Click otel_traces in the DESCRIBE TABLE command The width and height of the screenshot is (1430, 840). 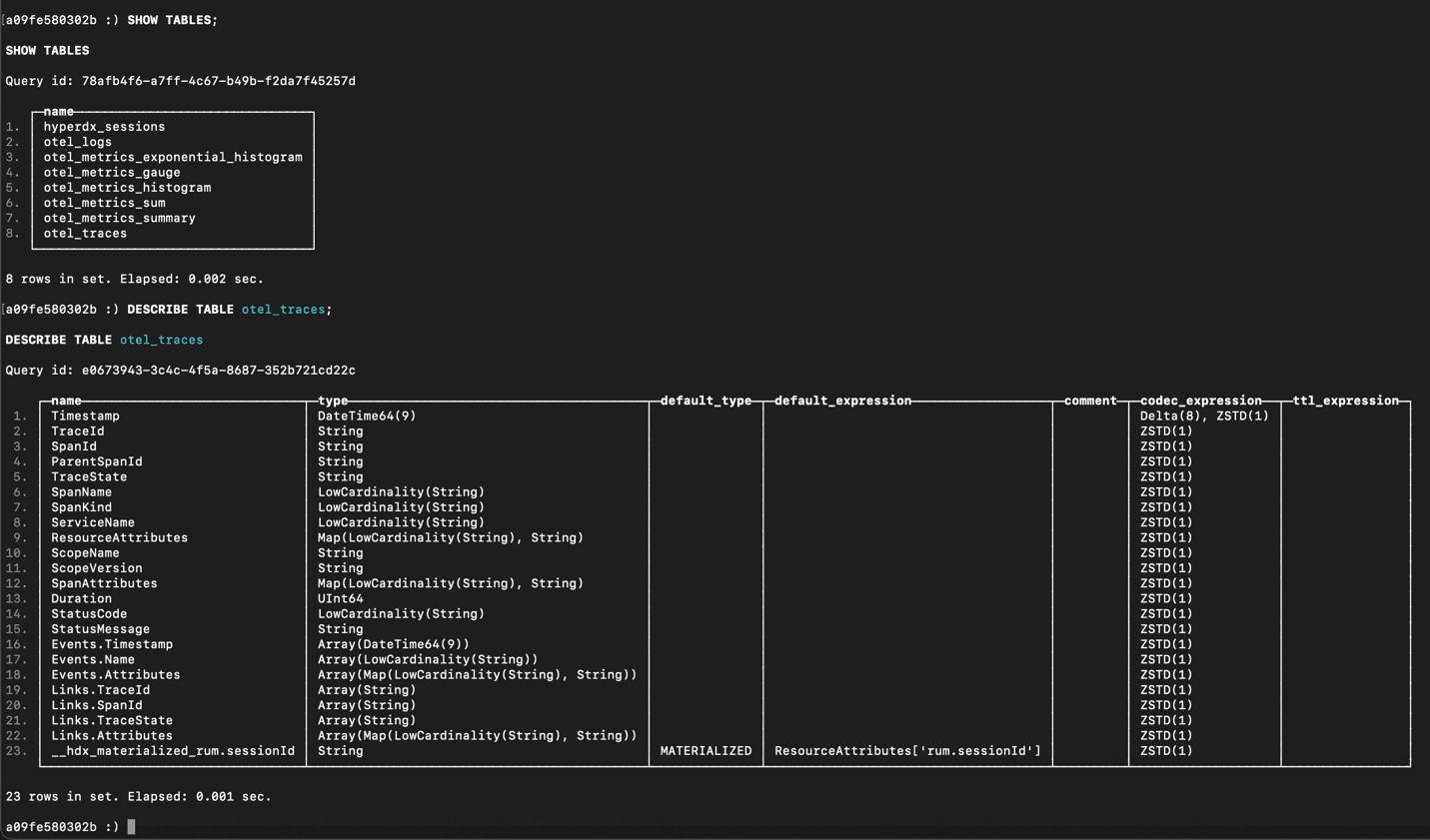(283, 310)
